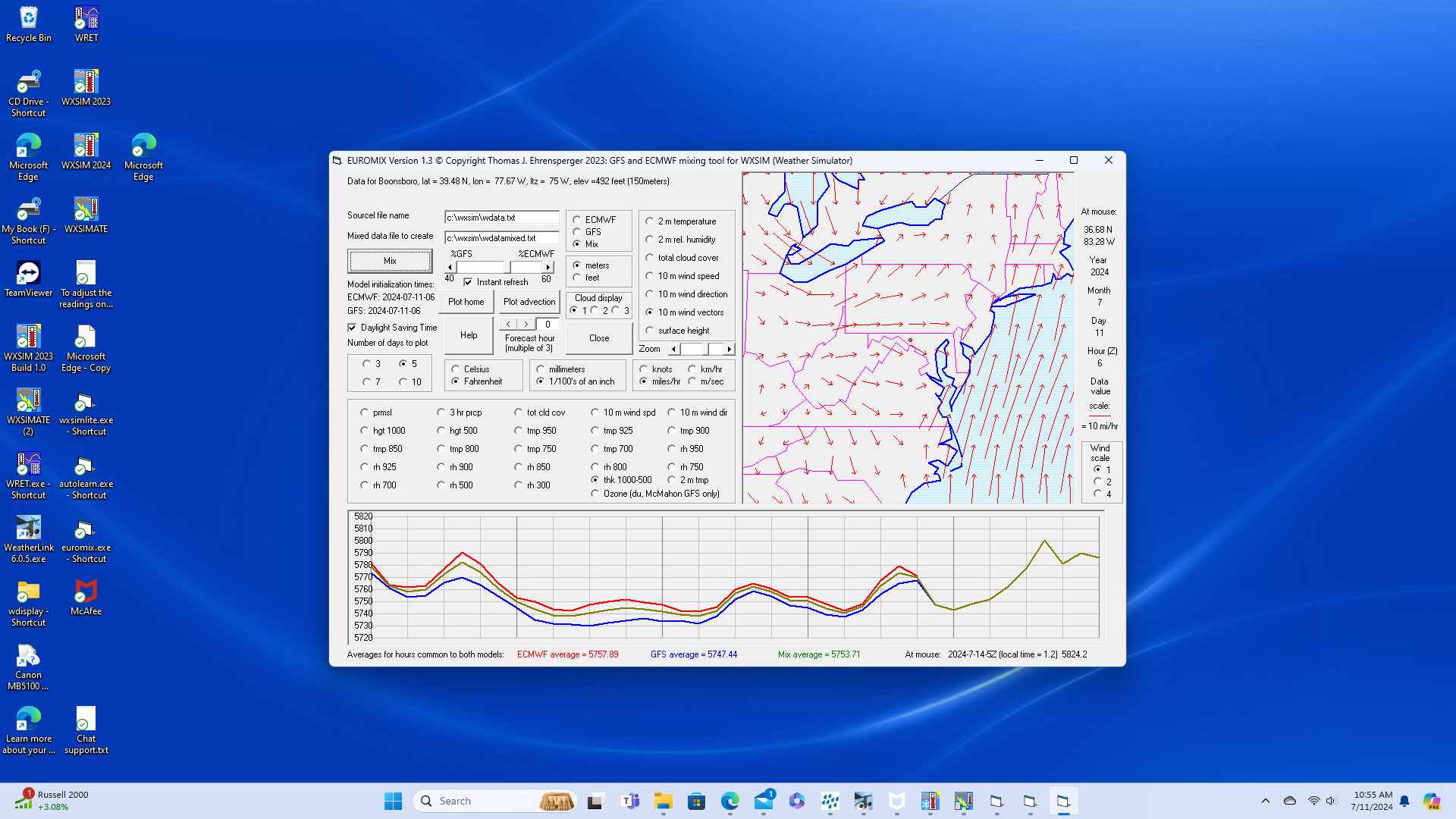The image size is (1456, 819).
Task: Open the WeatherLink 6.0.5.exe icon
Action: [x=29, y=539]
